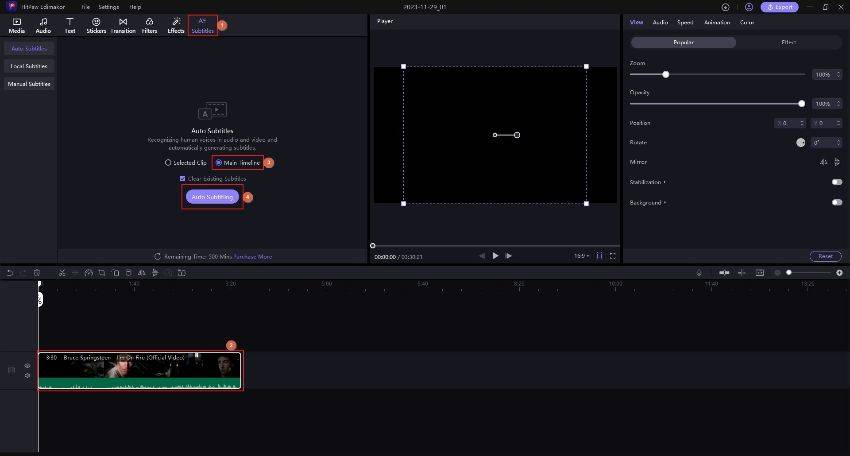Open the Stickers panel

pyautogui.click(x=96, y=25)
